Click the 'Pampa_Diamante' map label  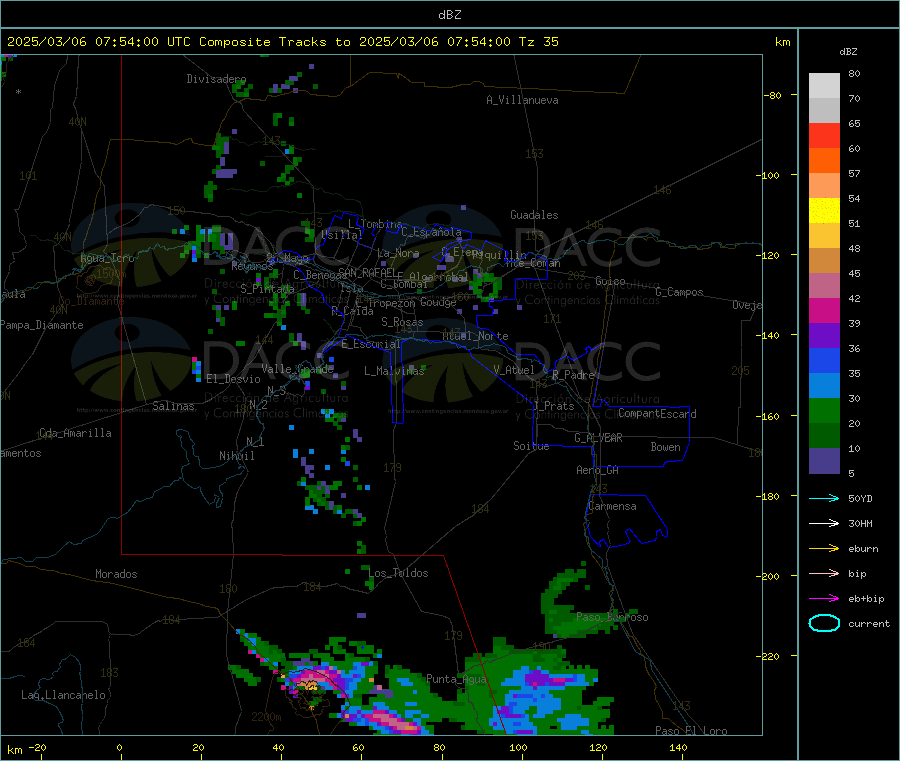pyautogui.click(x=42, y=325)
